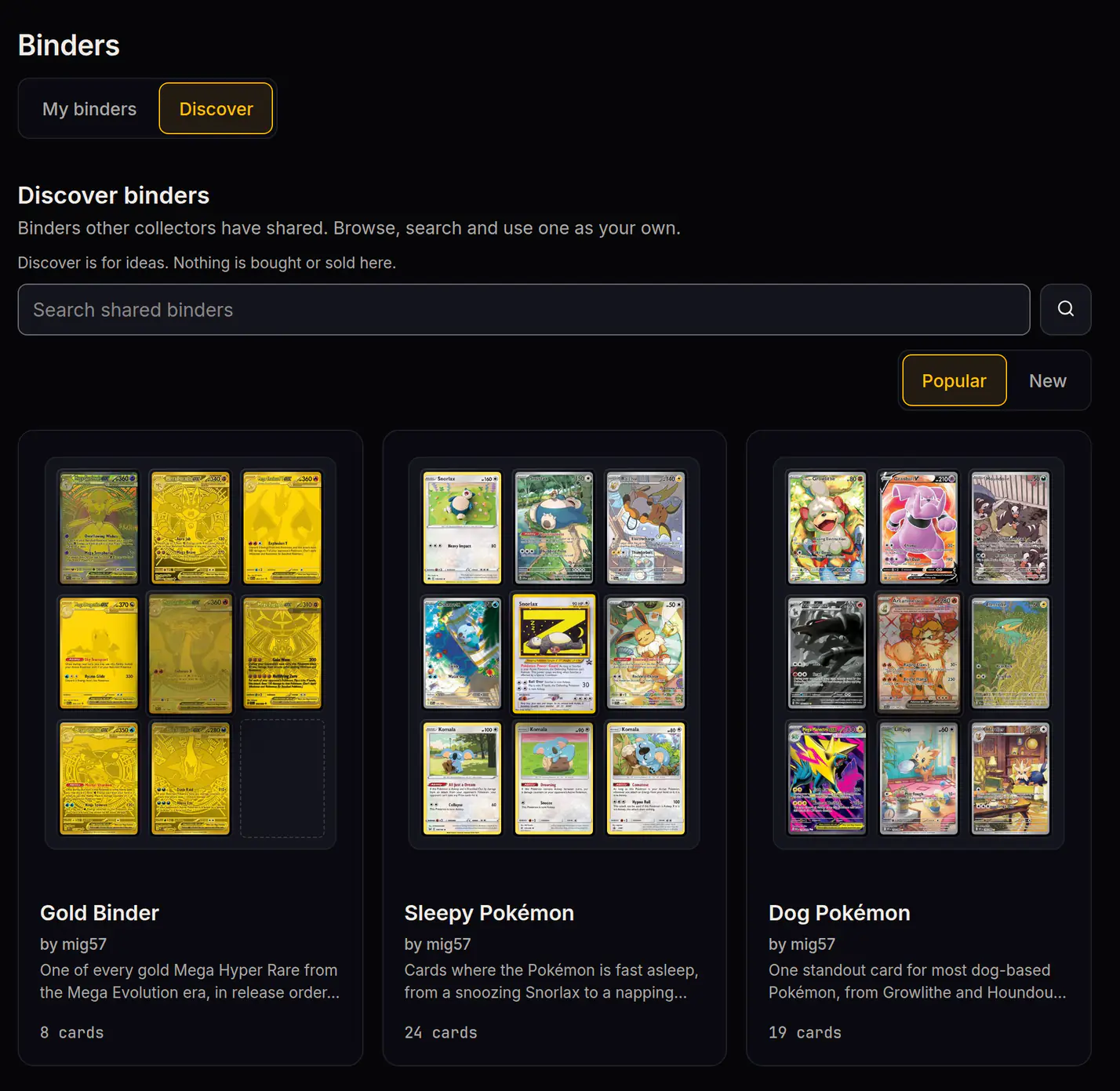Open the sleeping Eevee 50 HP card

point(645,653)
